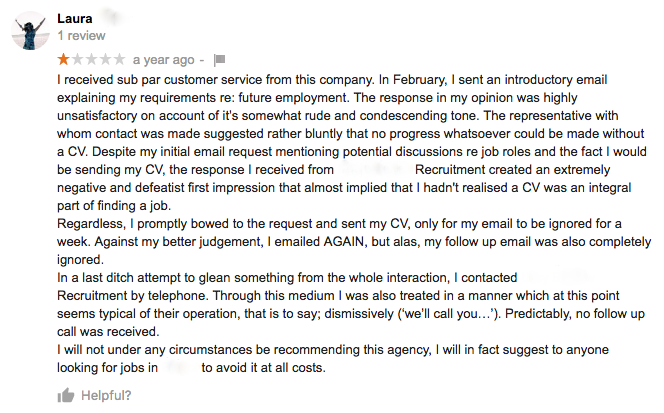Click the second gray rating star
Viewport: 664px width, 413px height.
coord(77,60)
